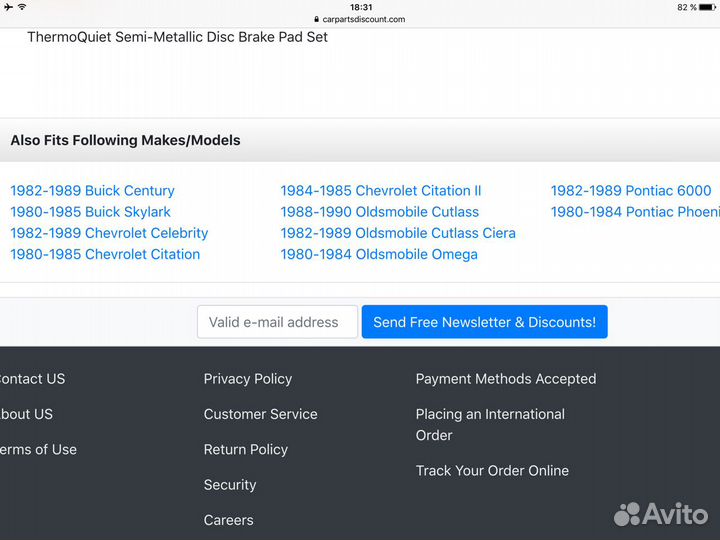Viewport: 720px width, 540px height.
Task: Open the 1982-1989 Pontiac 6000 link
Action: 631,191
